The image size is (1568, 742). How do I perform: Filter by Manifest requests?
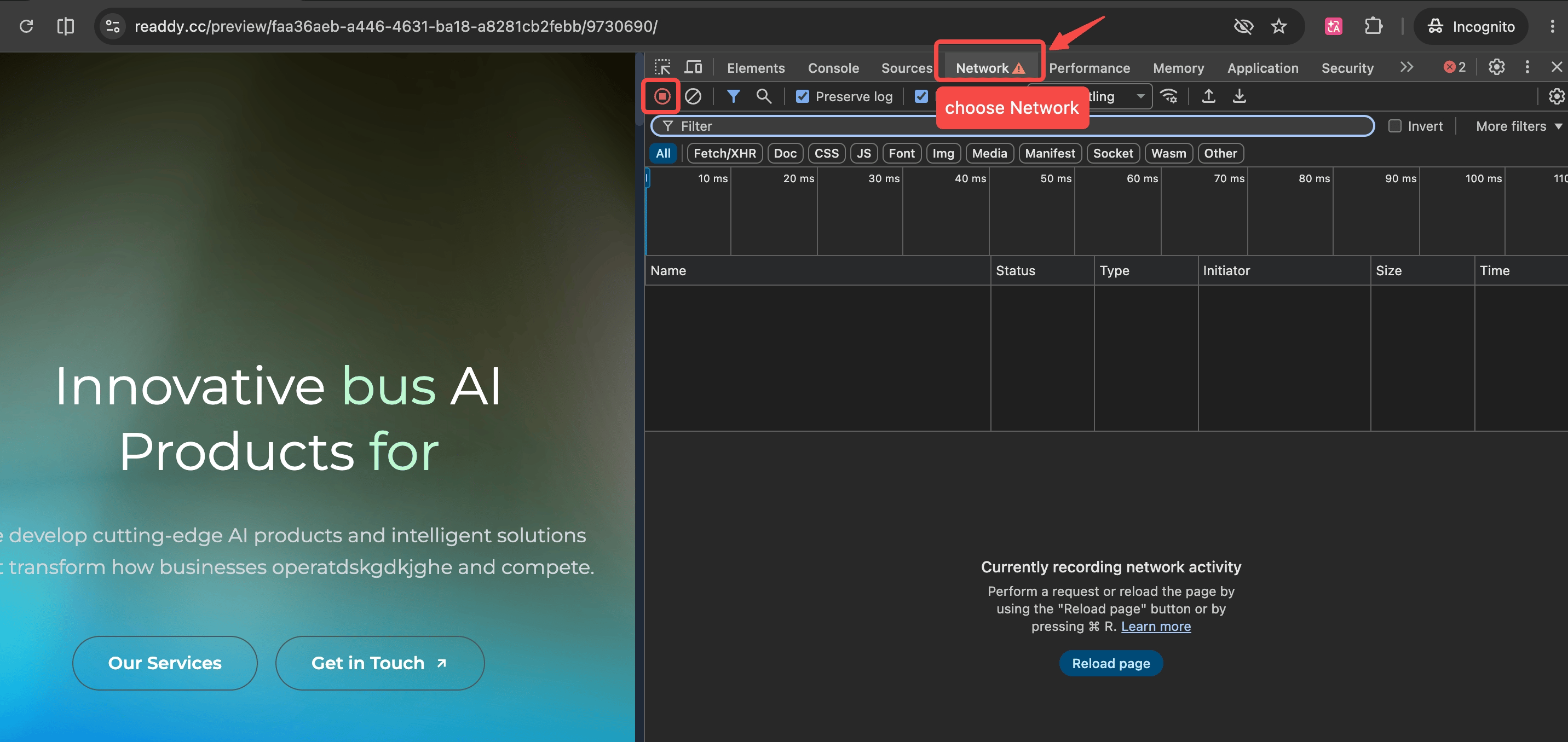tap(1050, 153)
